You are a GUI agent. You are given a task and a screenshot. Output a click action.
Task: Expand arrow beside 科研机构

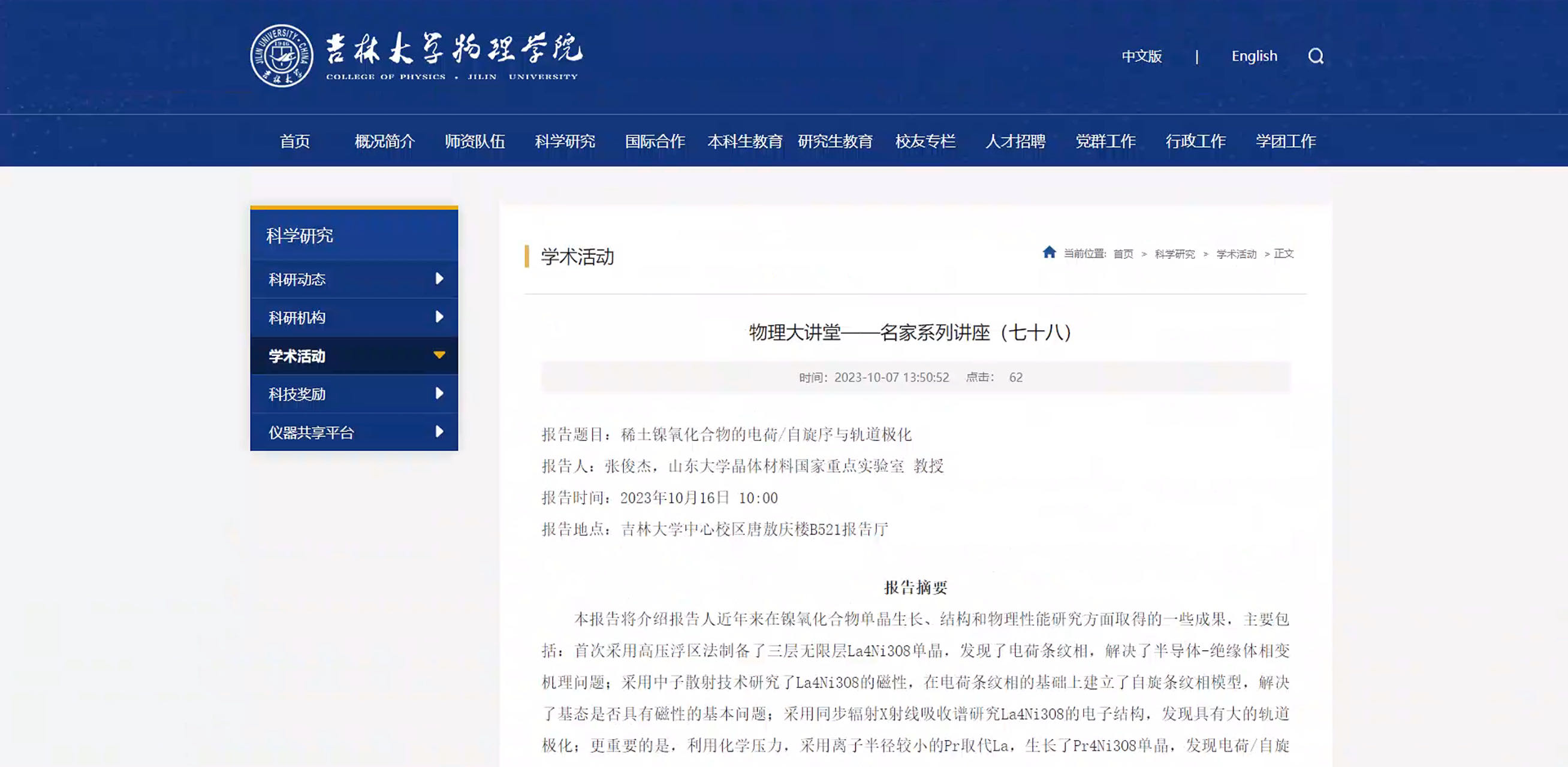click(439, 317)
